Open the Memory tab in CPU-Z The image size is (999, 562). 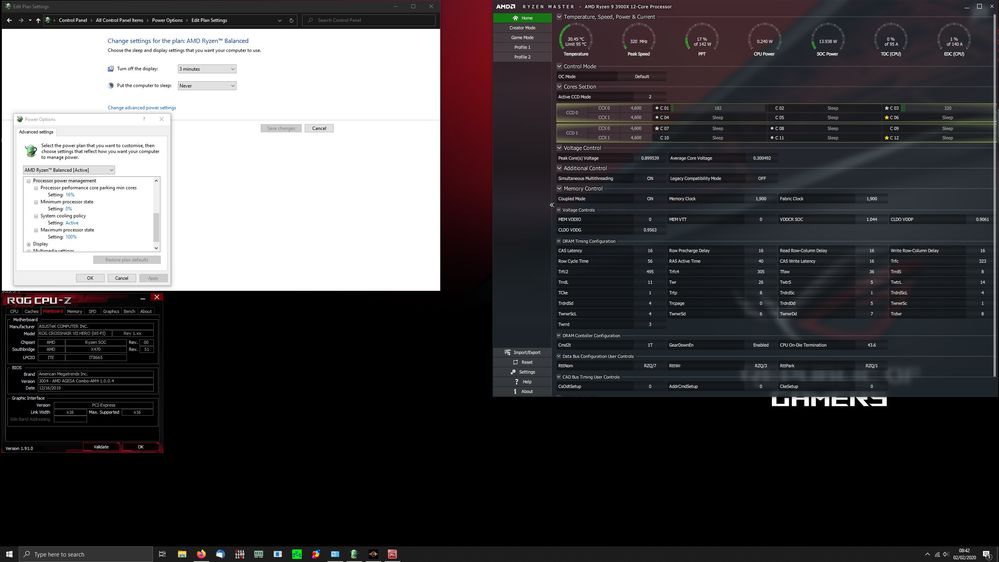coord(75,312)
